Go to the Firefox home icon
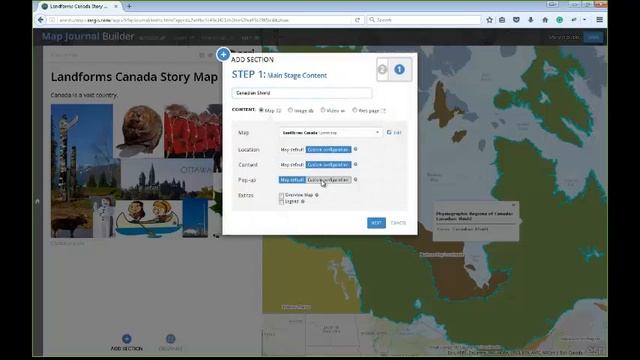640x360 pixels. pyautogui.click(x=545, y=20)
